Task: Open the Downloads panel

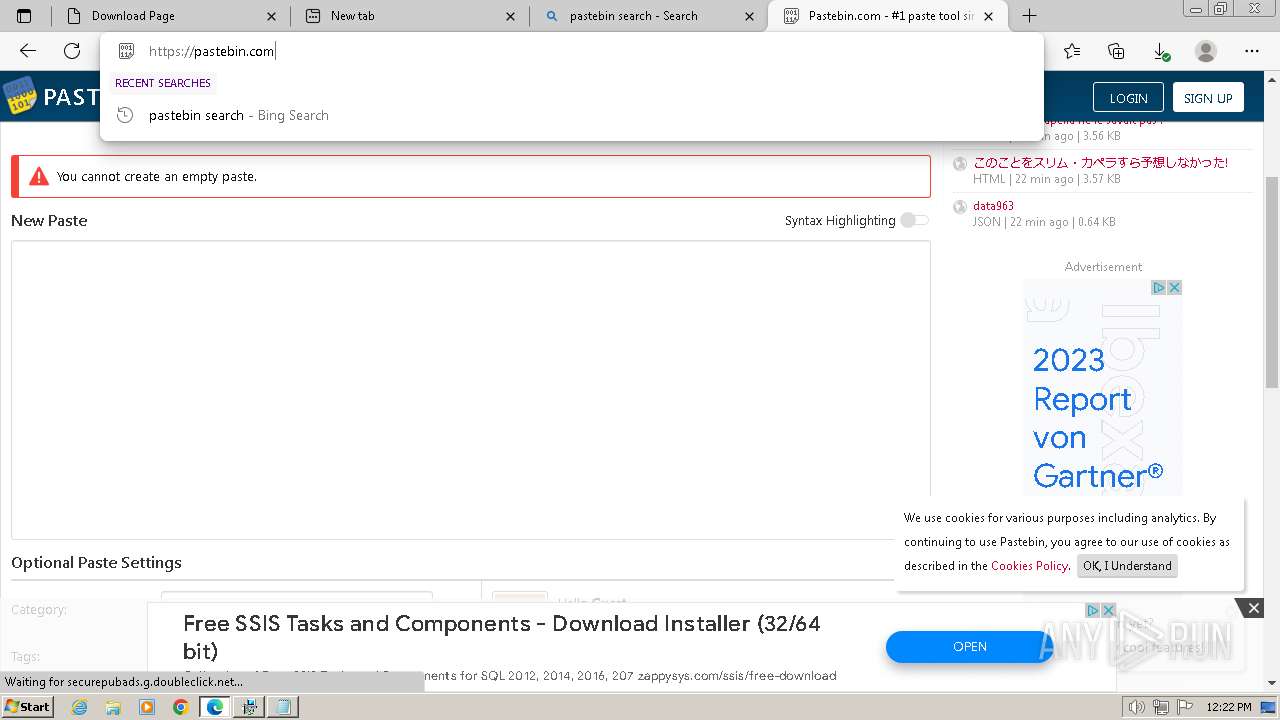Action: pyautogui.click(x=1160, y=51)
